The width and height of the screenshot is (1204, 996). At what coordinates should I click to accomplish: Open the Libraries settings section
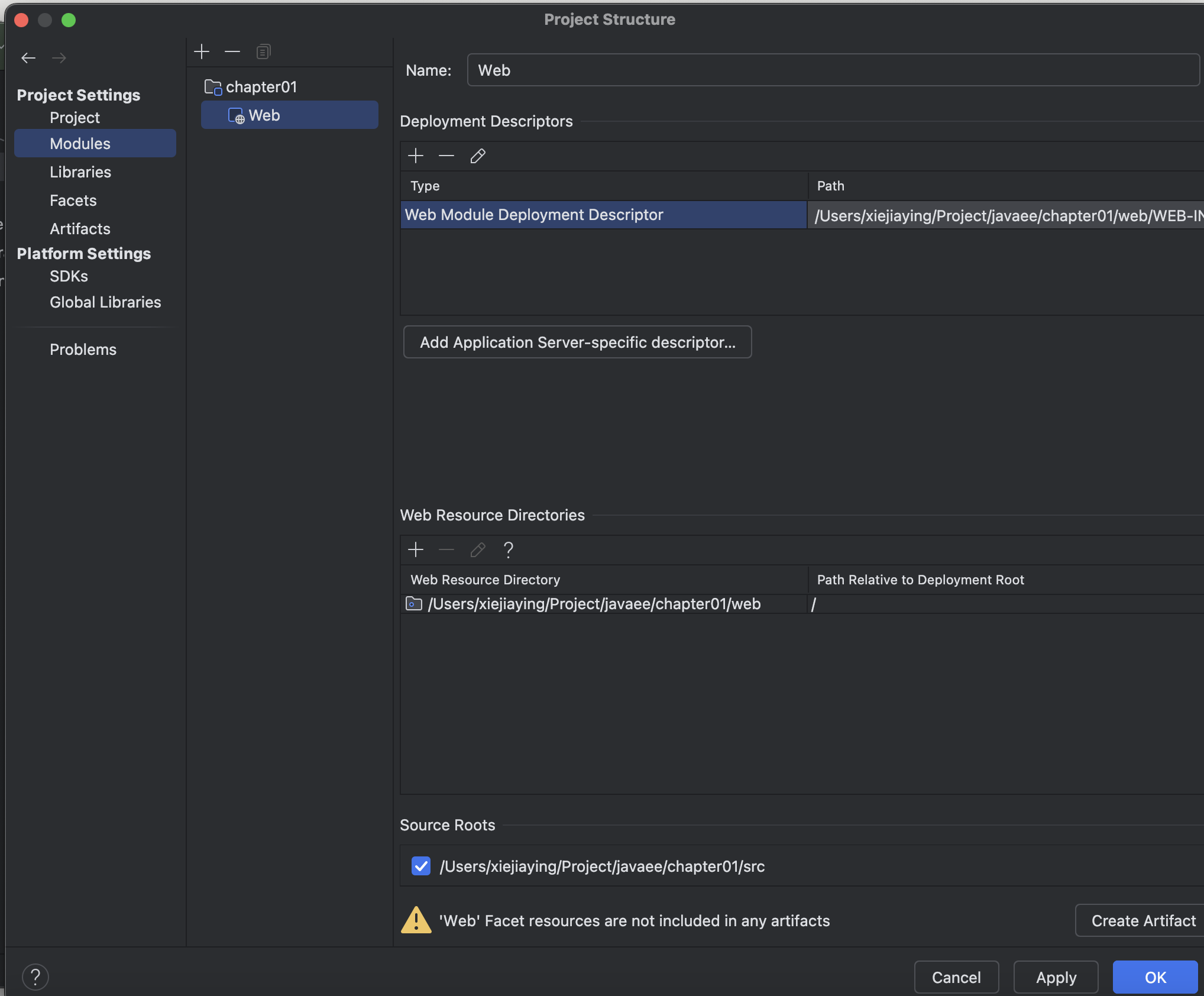(x=80, y=172)
